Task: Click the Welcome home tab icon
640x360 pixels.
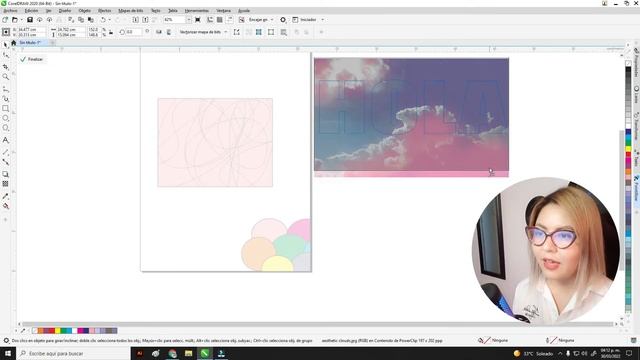Action: pos(13,42)
